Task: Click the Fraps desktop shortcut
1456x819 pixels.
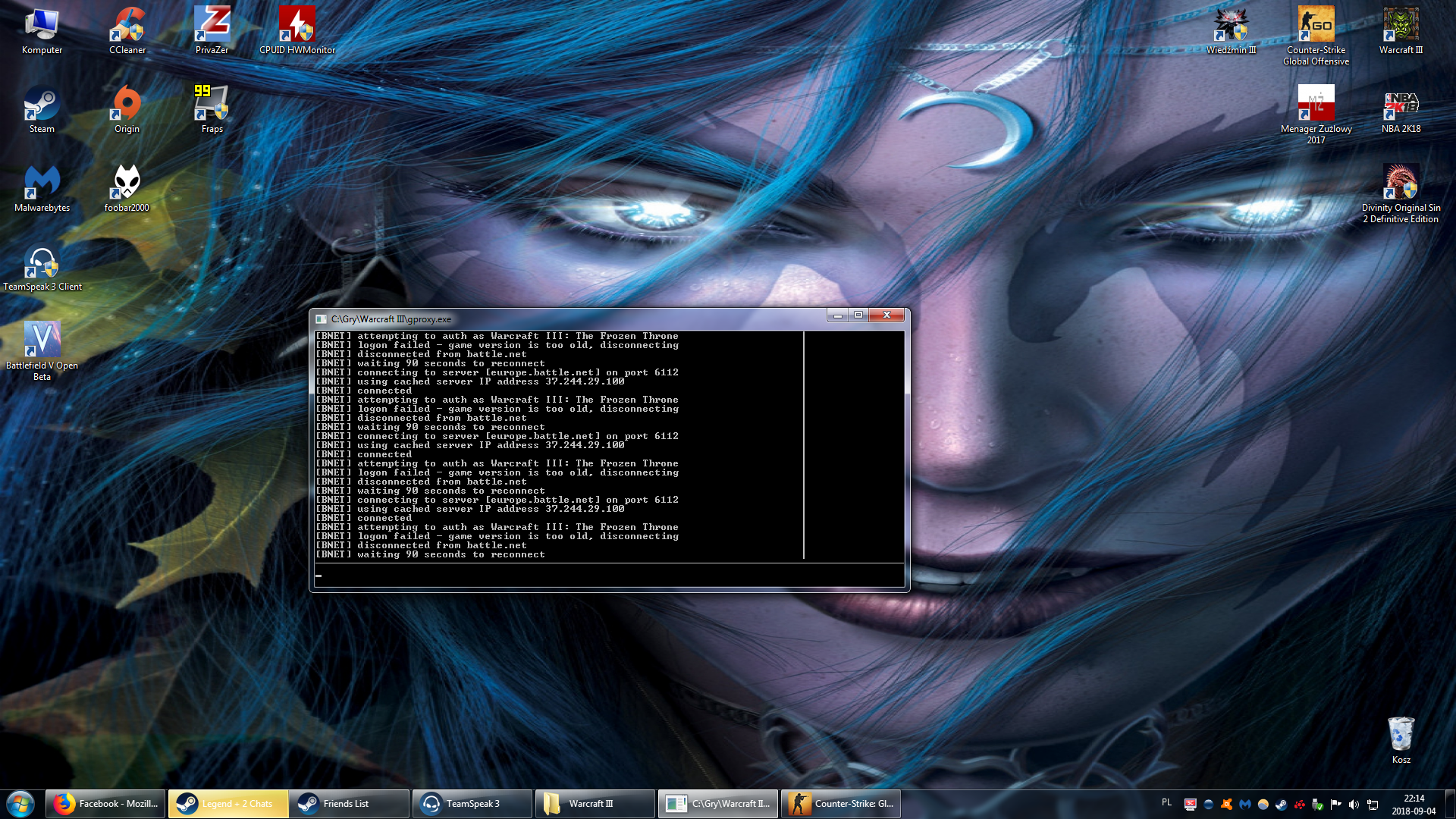Action: click(x=212, y=110)
